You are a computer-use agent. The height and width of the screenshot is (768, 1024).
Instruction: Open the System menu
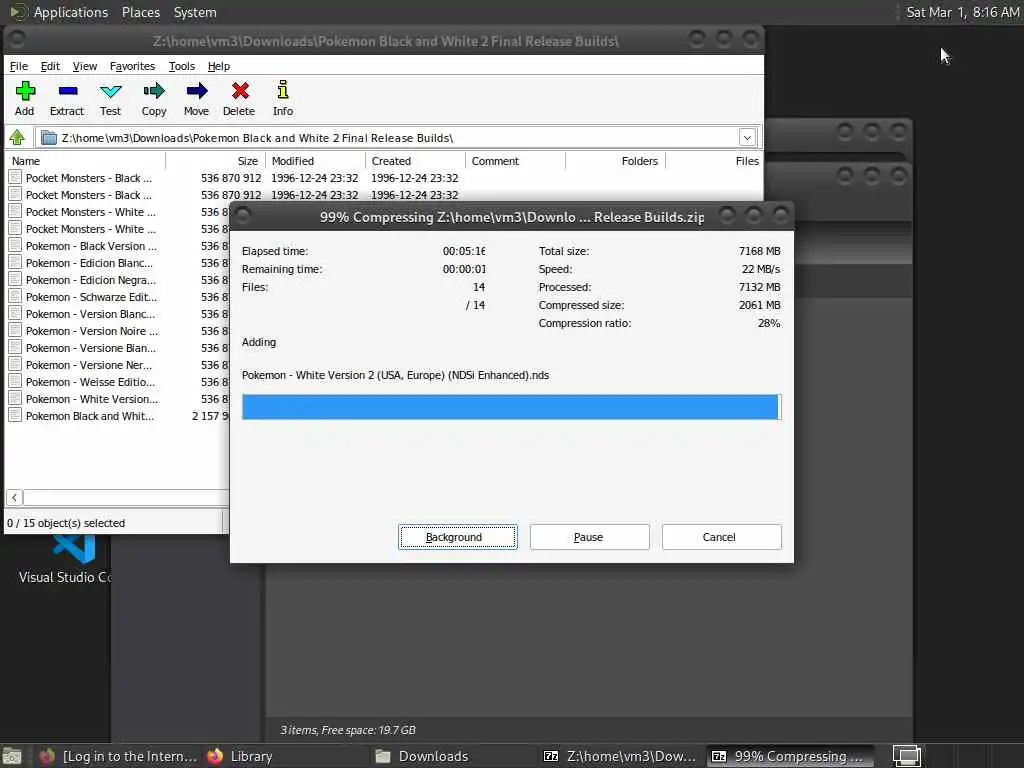coord(195,12)
